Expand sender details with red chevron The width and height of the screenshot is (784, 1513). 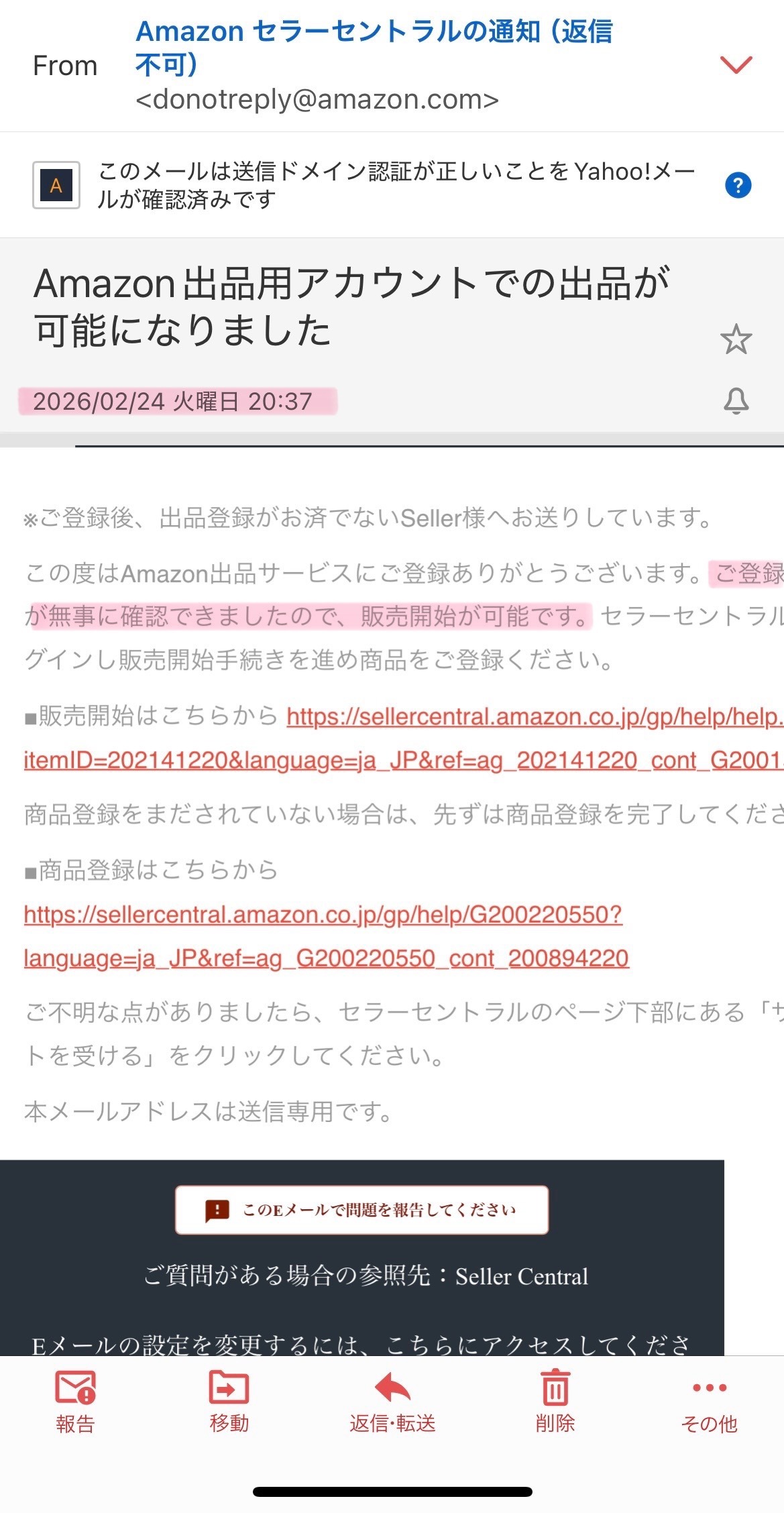pos(736,65)
